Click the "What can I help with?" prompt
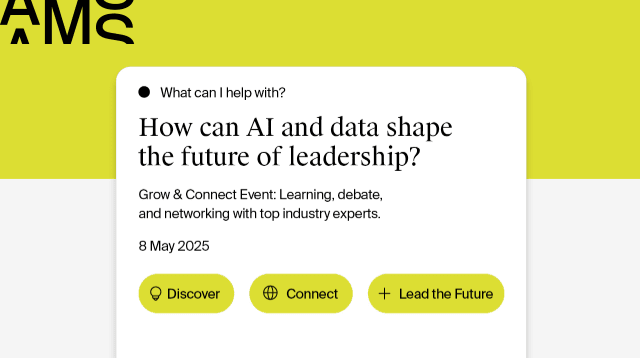The image size is (640, 360). 223,93
